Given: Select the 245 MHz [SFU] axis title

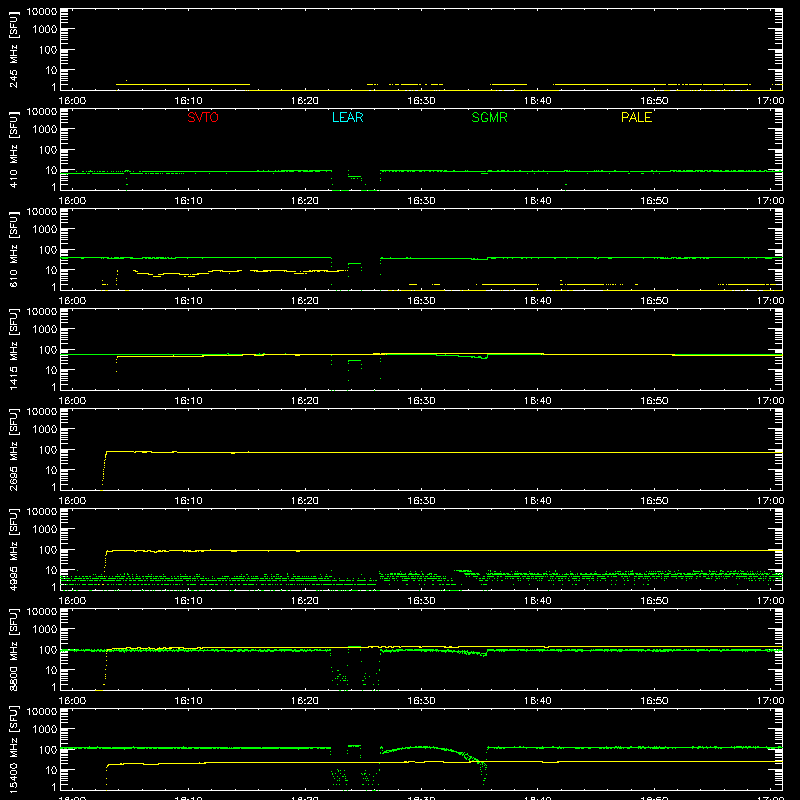Looking at the screenshot, I should point(13,49).
